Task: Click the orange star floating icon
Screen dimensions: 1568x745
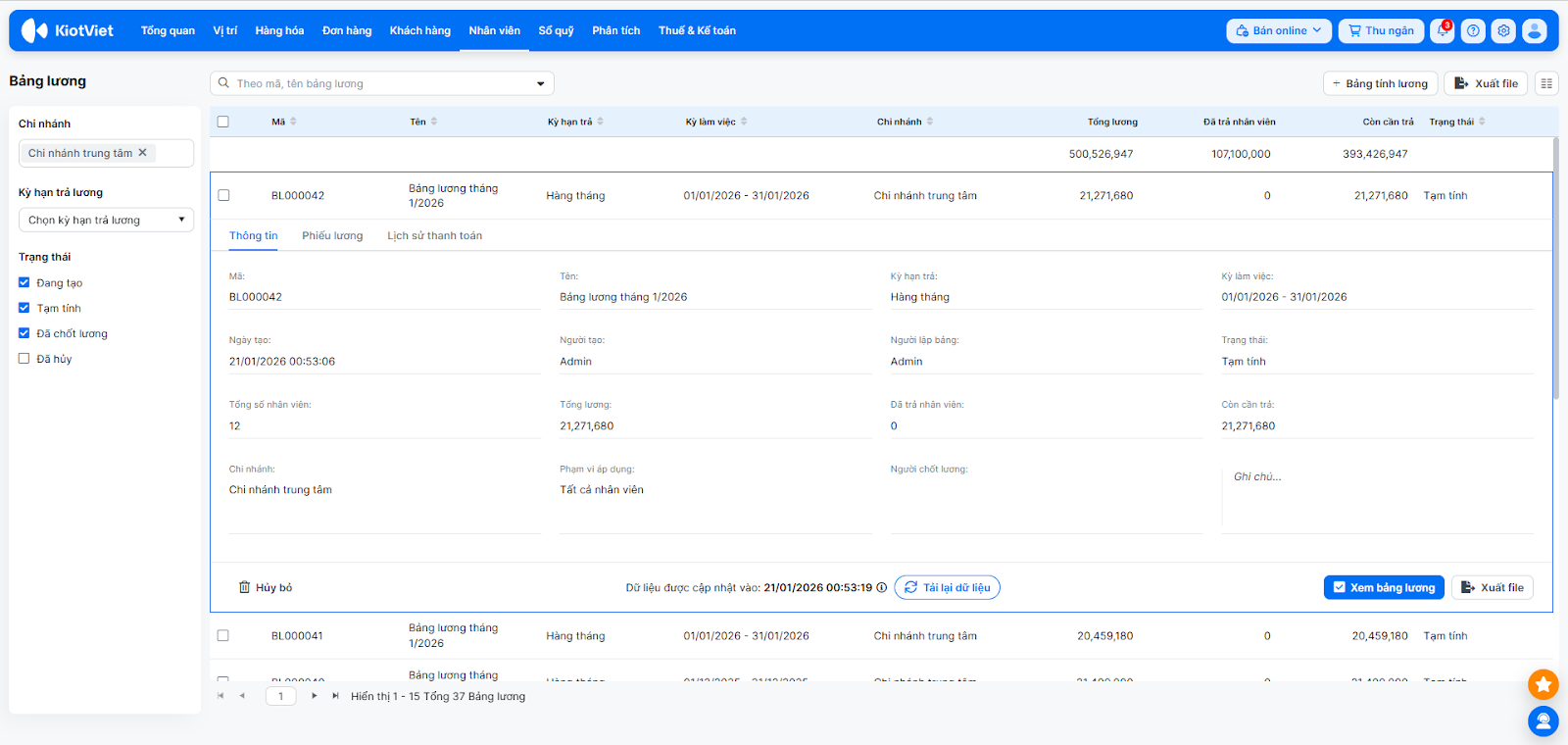Action: pyautogui.click(x=1543, y=684)
